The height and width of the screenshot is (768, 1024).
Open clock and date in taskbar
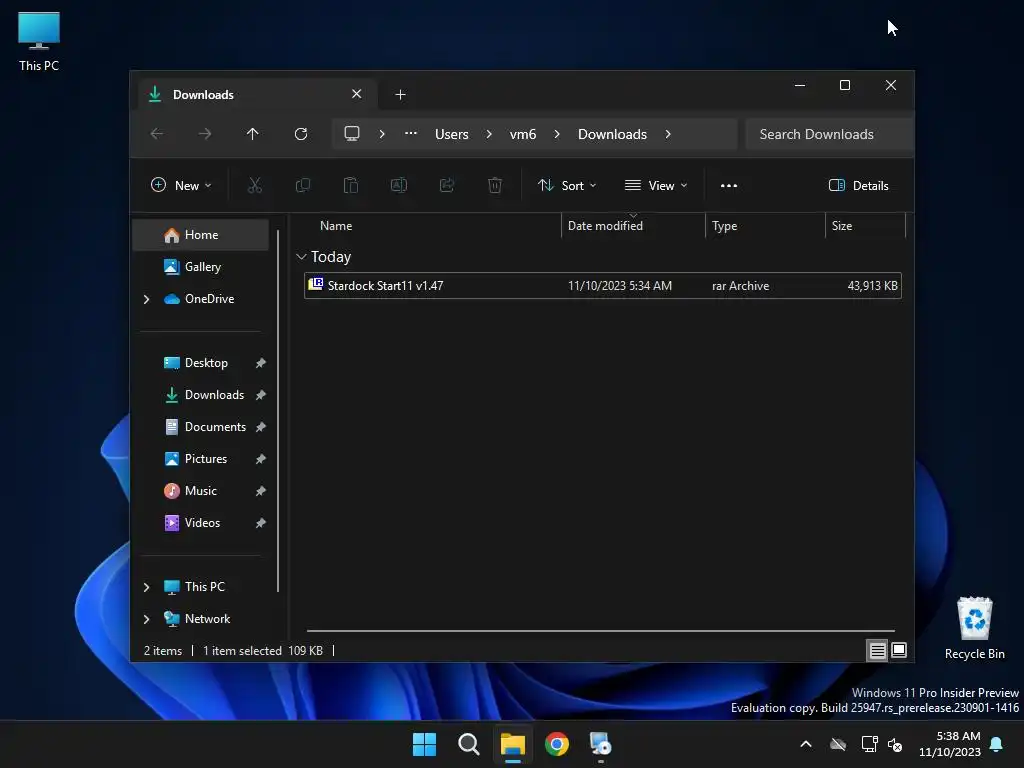point(950,744)
